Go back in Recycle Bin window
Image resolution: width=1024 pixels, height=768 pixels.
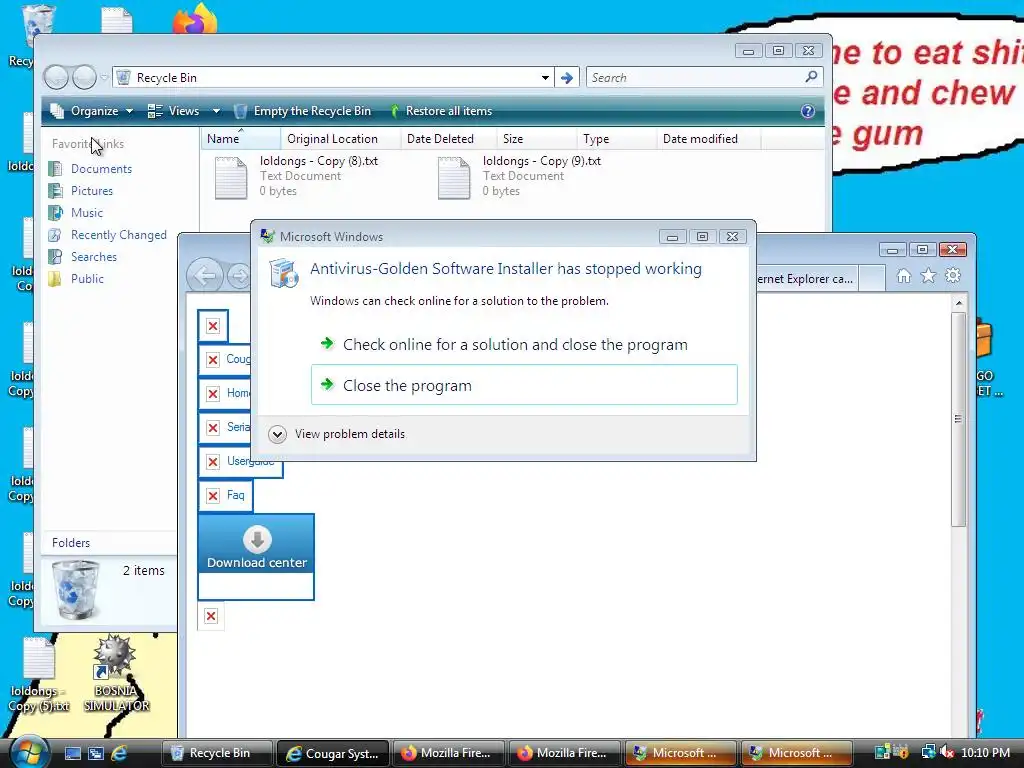click(56, 78)
